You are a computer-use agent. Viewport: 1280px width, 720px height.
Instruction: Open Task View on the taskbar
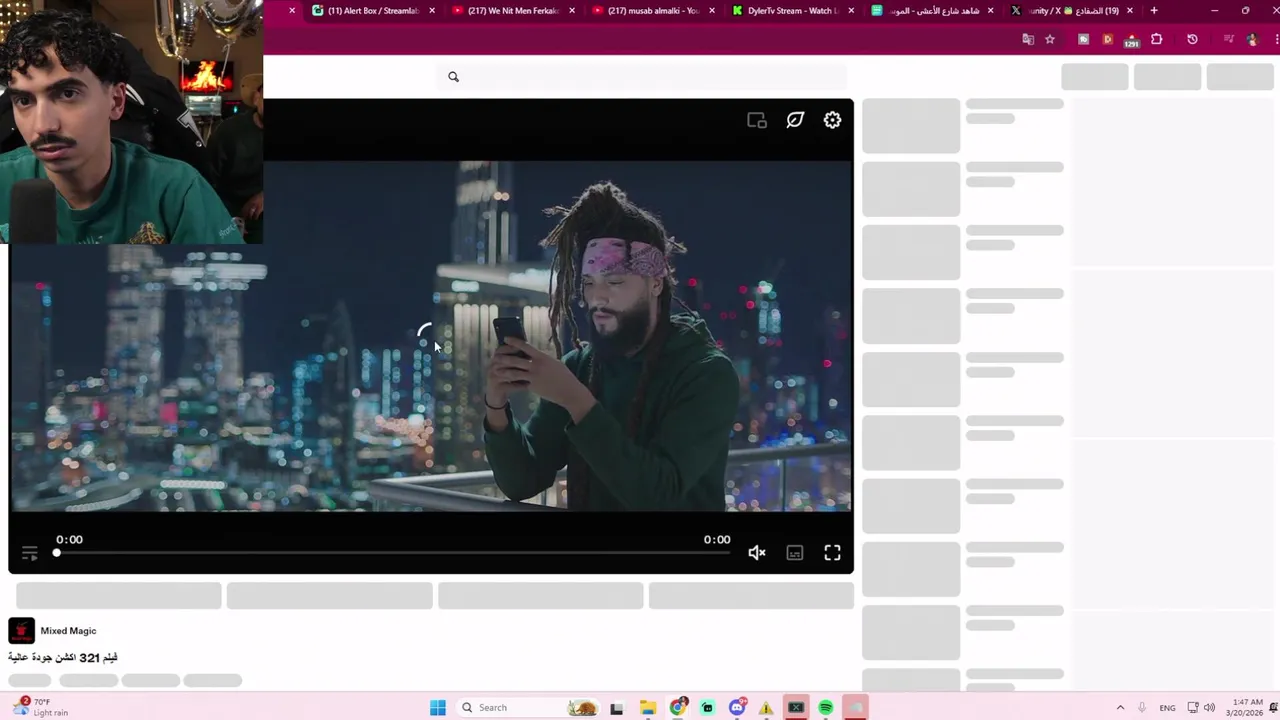click(x=617, y=708)
